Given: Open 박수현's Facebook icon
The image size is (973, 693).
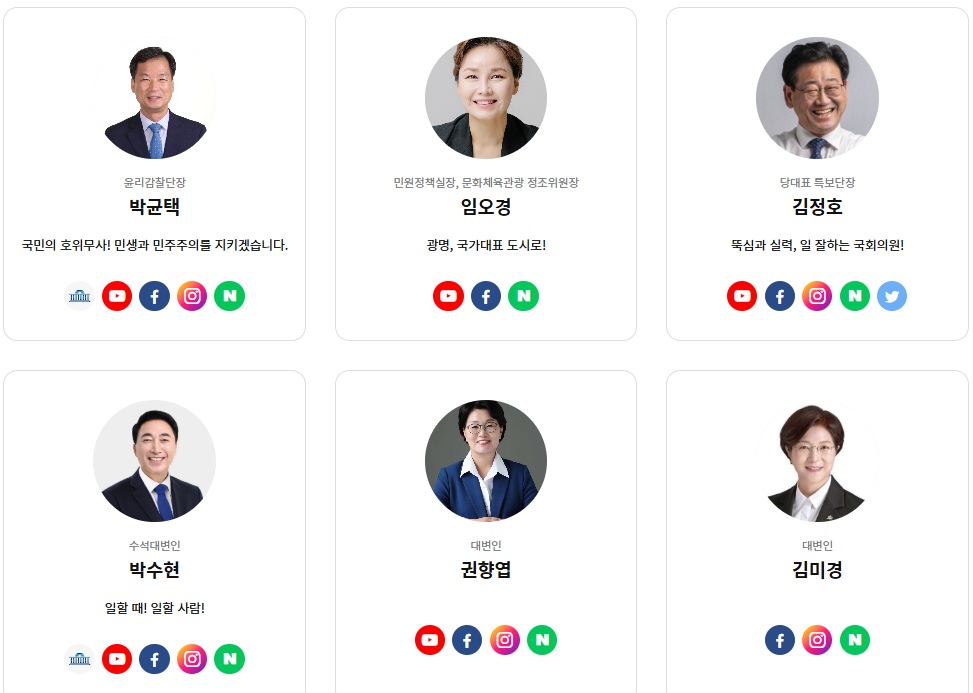Looking at the screenshot, I should pyautogui.click(x=155, y=659).
